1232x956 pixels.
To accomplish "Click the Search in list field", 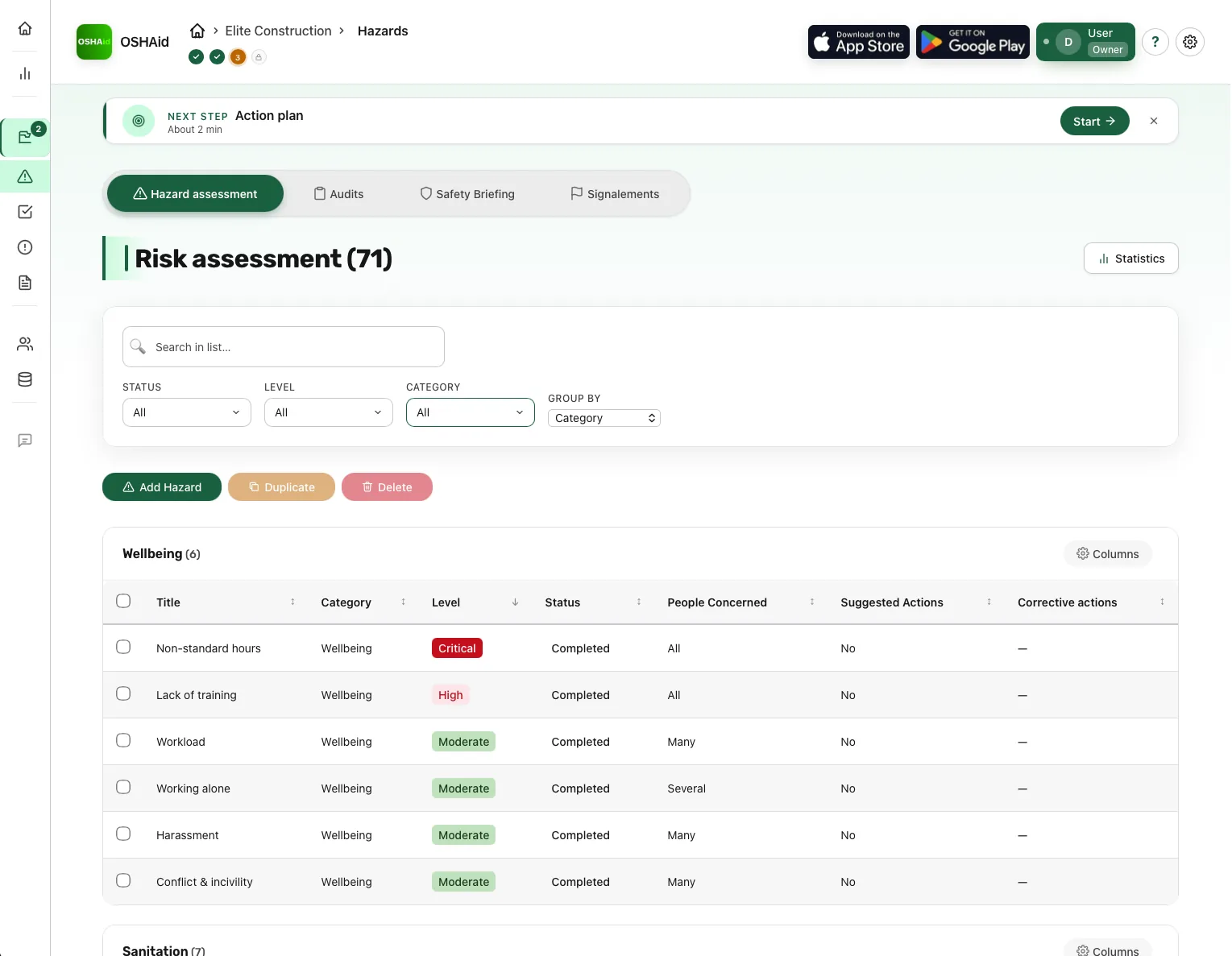I will click(284, 347).
